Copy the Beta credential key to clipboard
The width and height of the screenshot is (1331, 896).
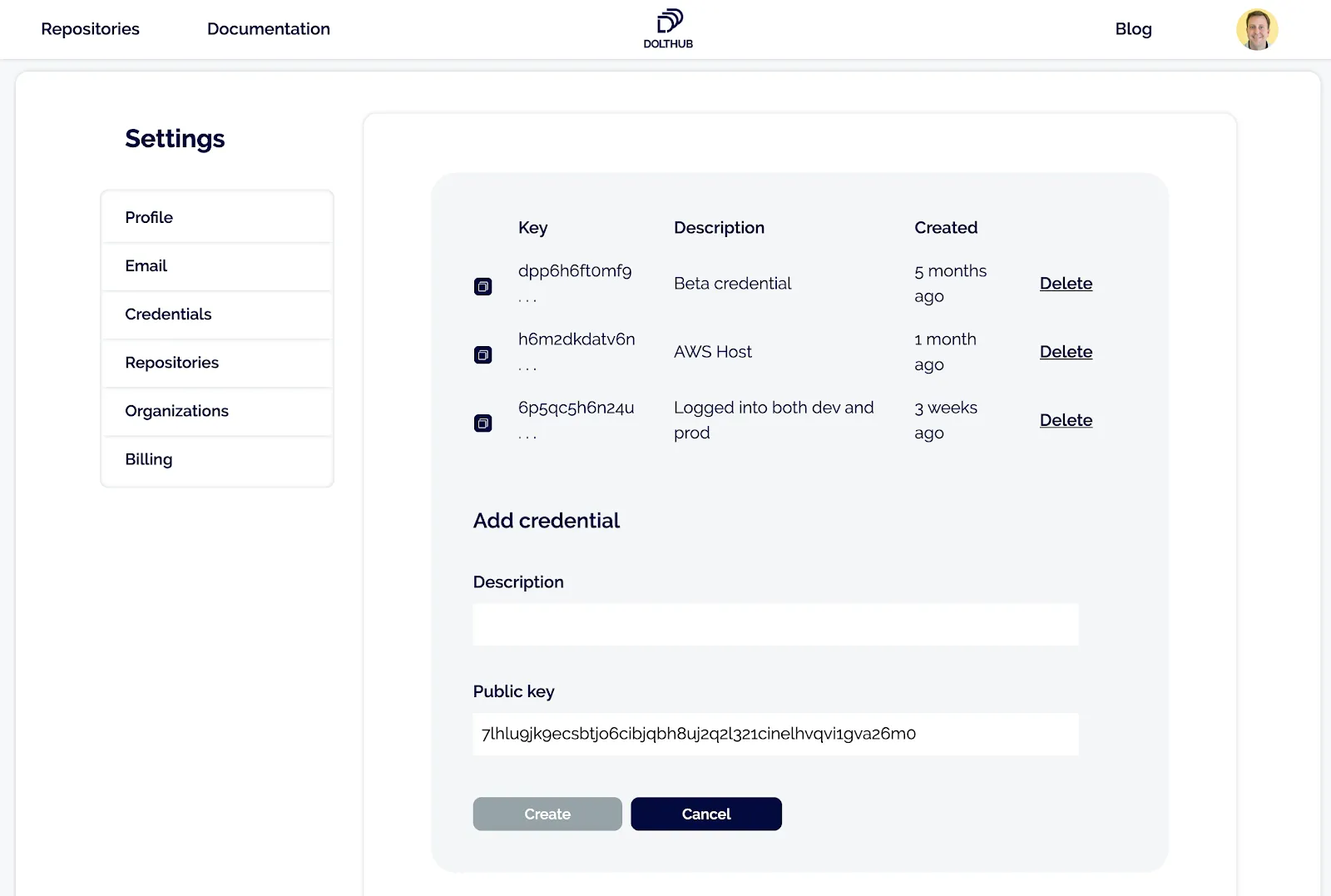482,285
